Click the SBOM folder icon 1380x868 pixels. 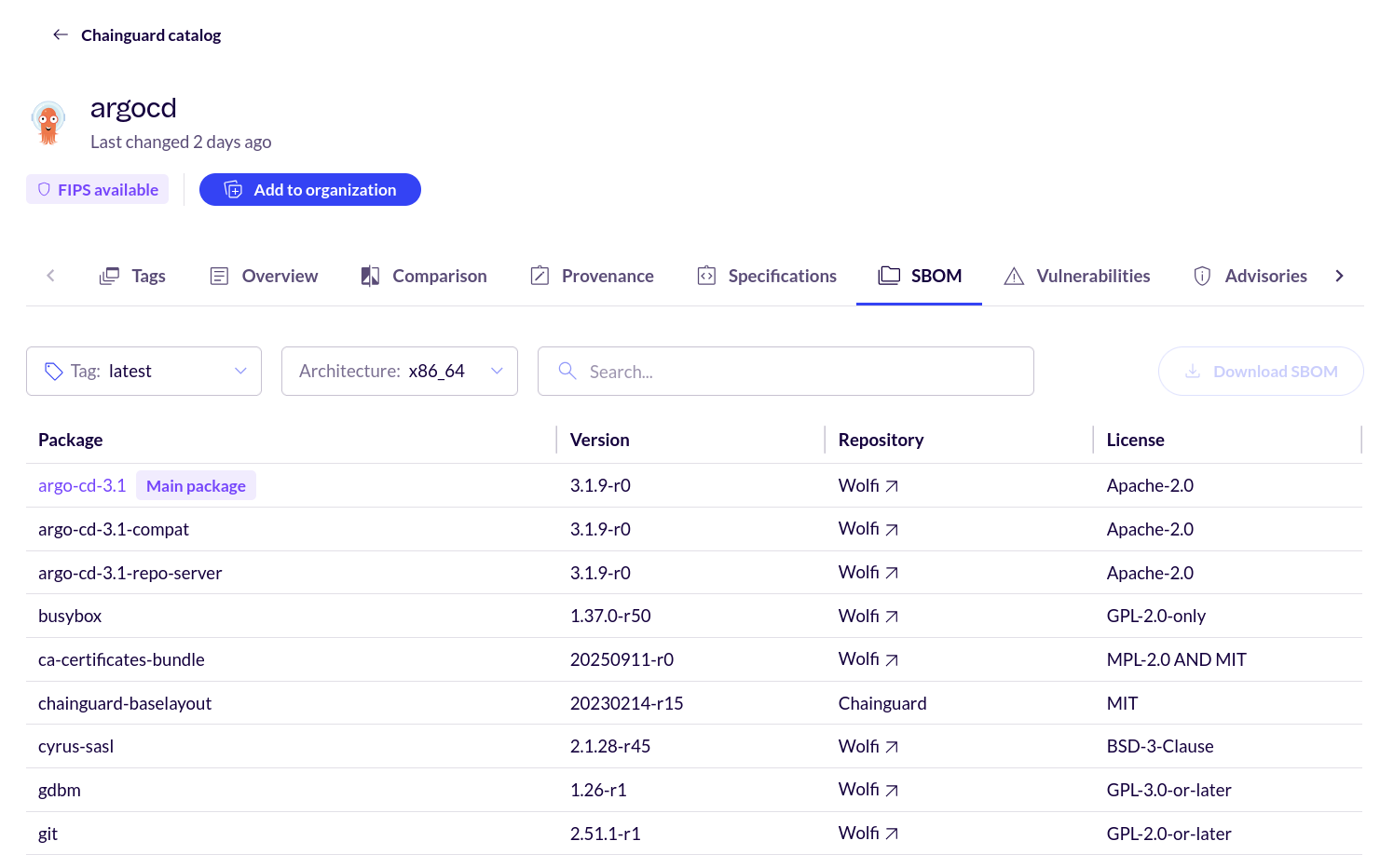pos(888,276)
